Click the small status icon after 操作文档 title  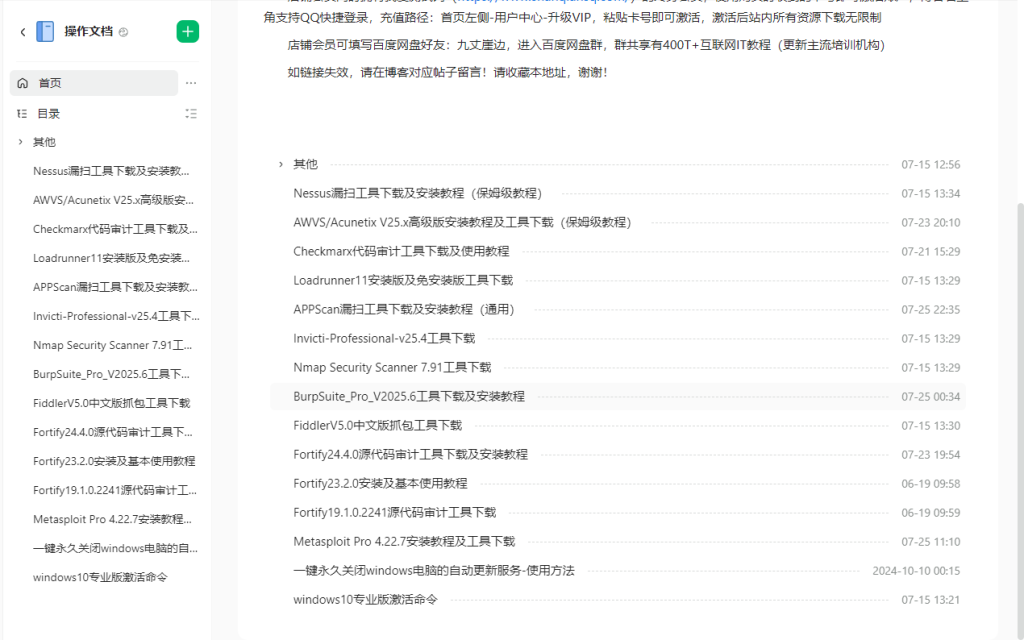[123, 32]
